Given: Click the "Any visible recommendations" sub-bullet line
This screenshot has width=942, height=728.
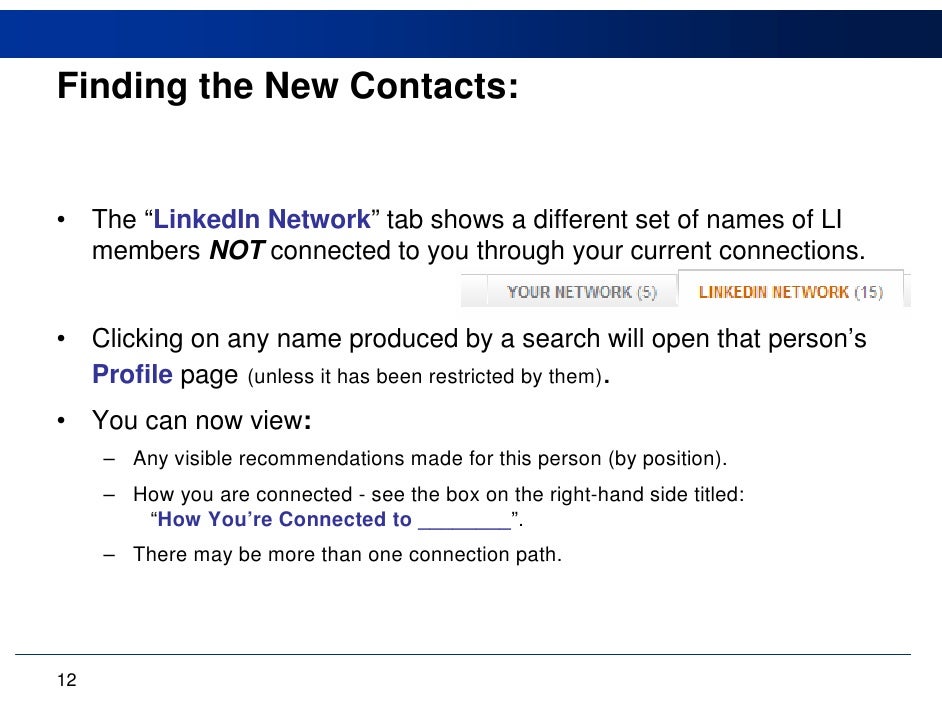Looking at the screenshot, I should point(430,459).
